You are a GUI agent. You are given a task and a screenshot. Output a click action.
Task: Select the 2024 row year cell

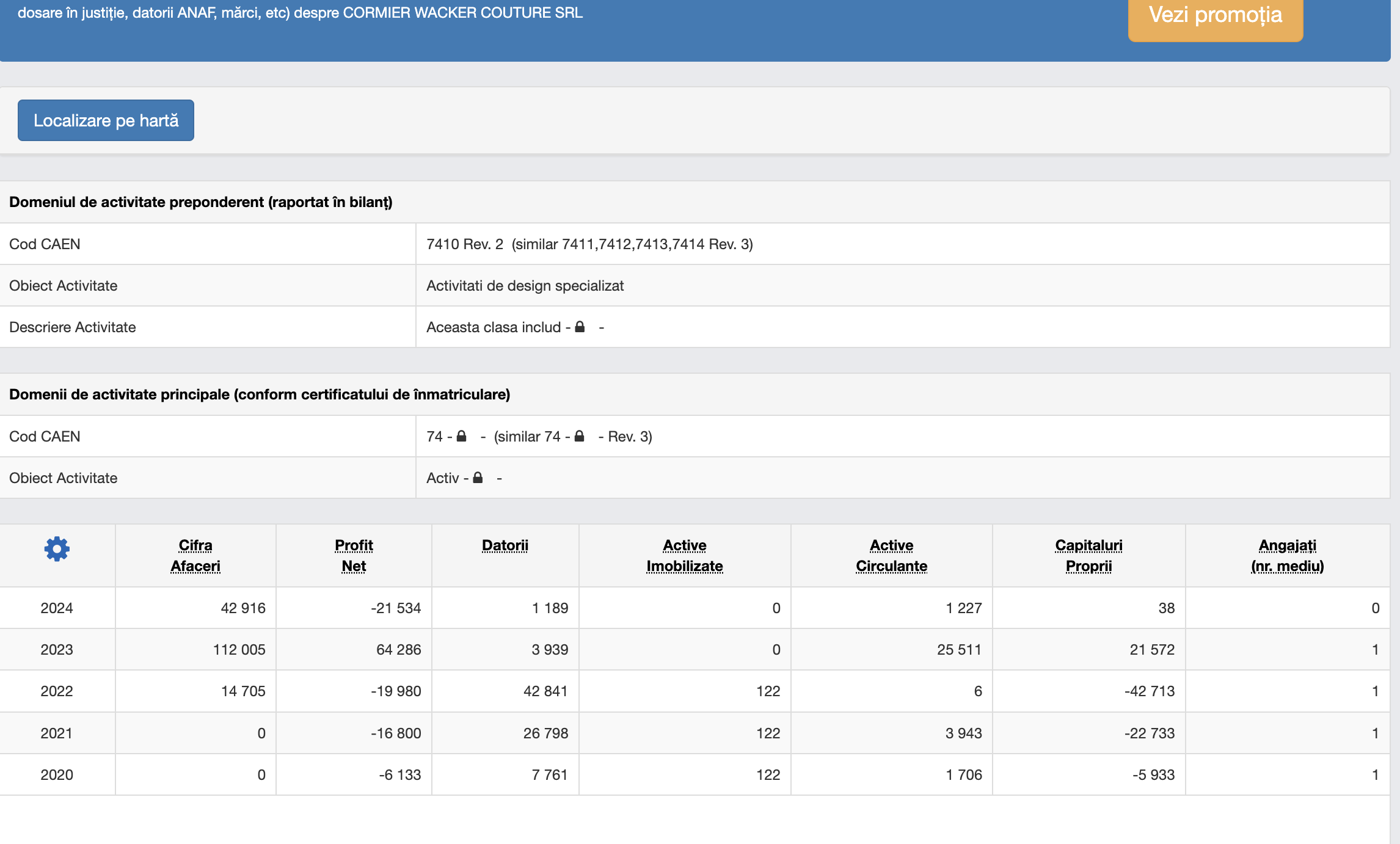[x=57, y=608]
